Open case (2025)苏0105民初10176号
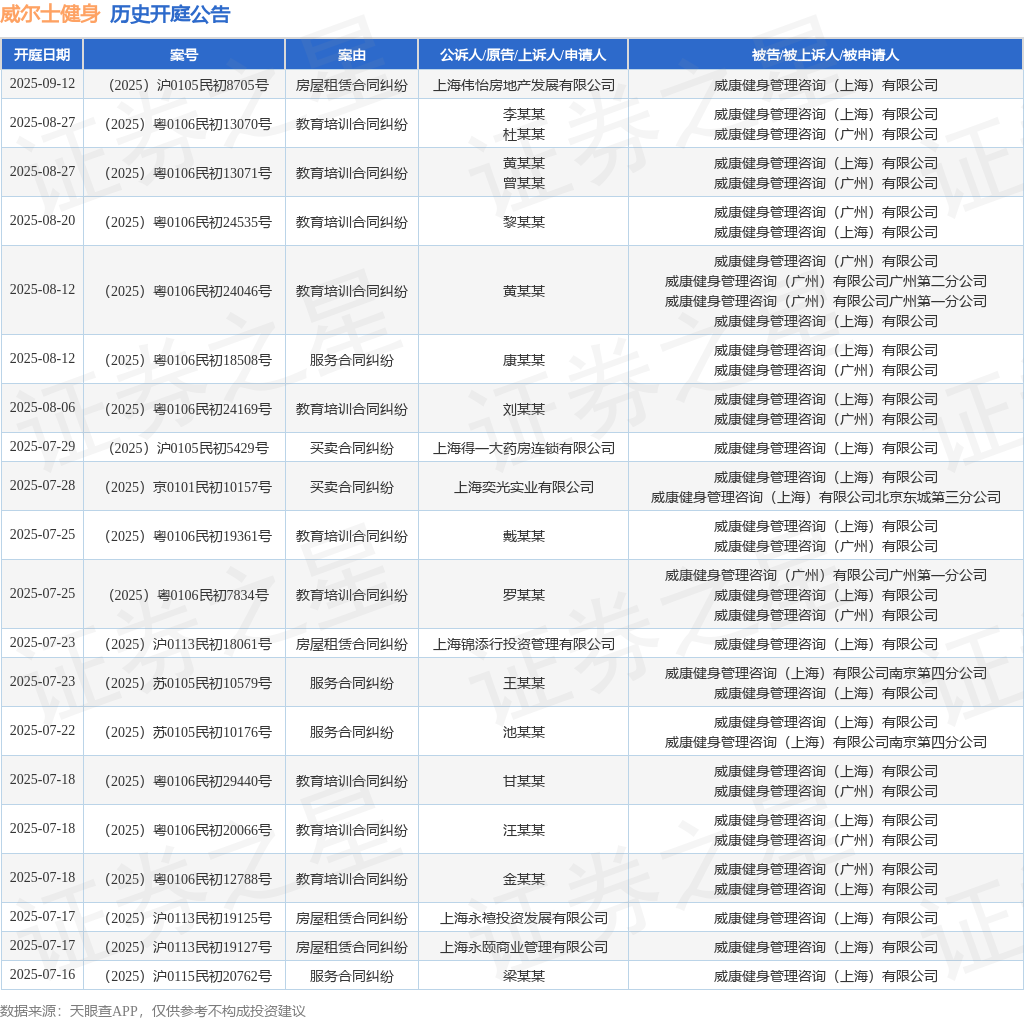This screenshot has width=1024, height=1020. (184, 732)
